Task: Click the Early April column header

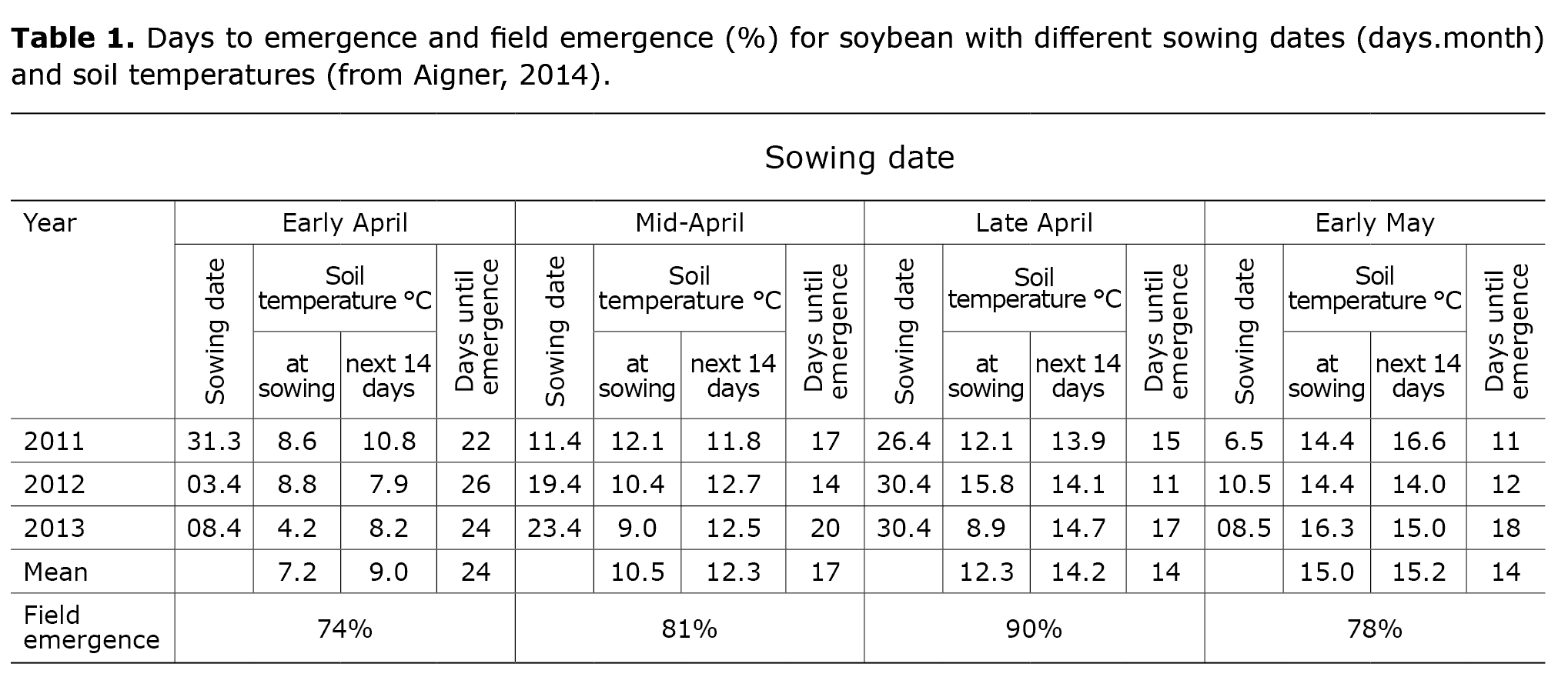Action: point(345,223)
